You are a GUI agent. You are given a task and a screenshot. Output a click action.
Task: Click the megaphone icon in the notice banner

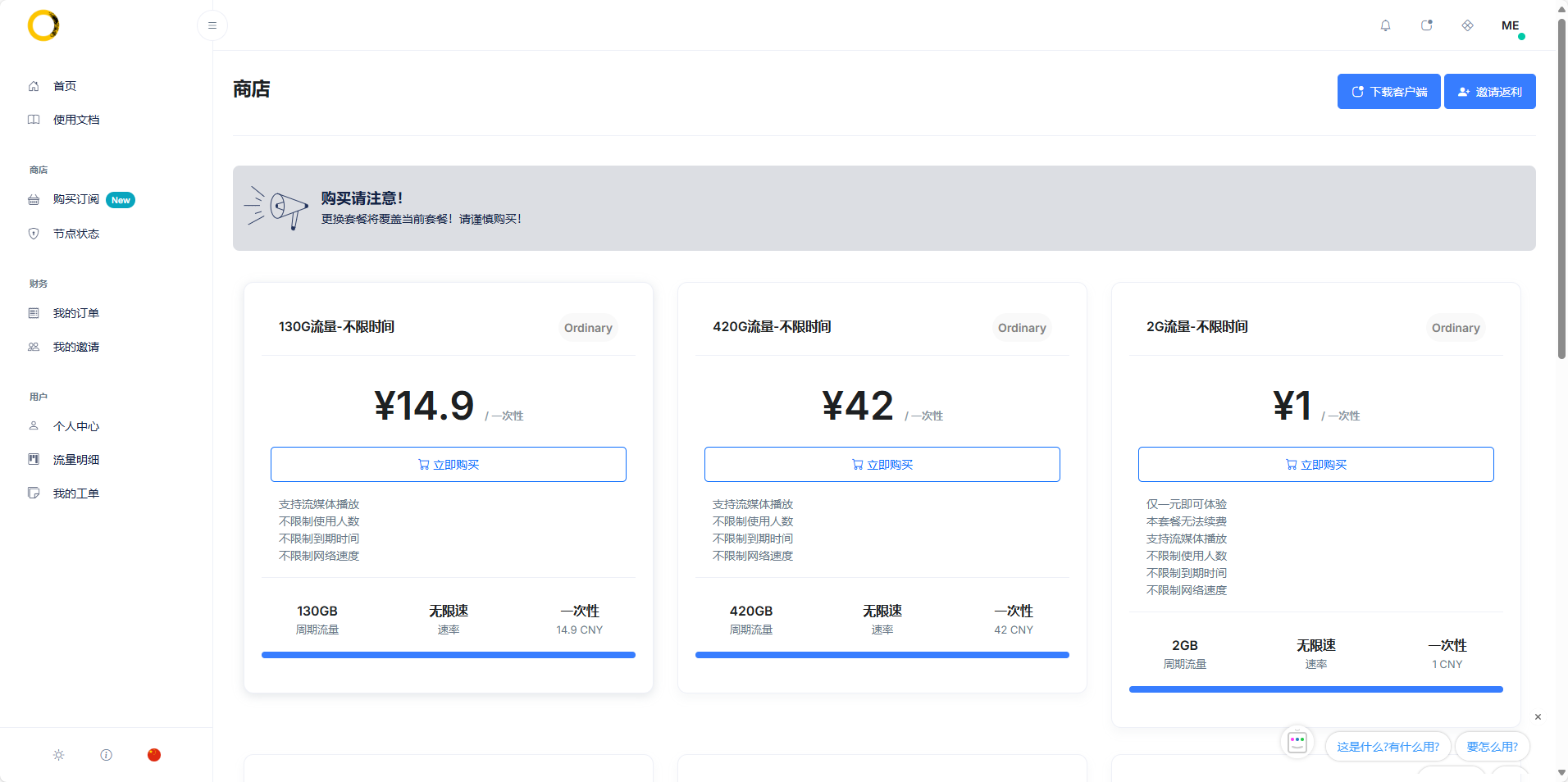coord(276,207)
